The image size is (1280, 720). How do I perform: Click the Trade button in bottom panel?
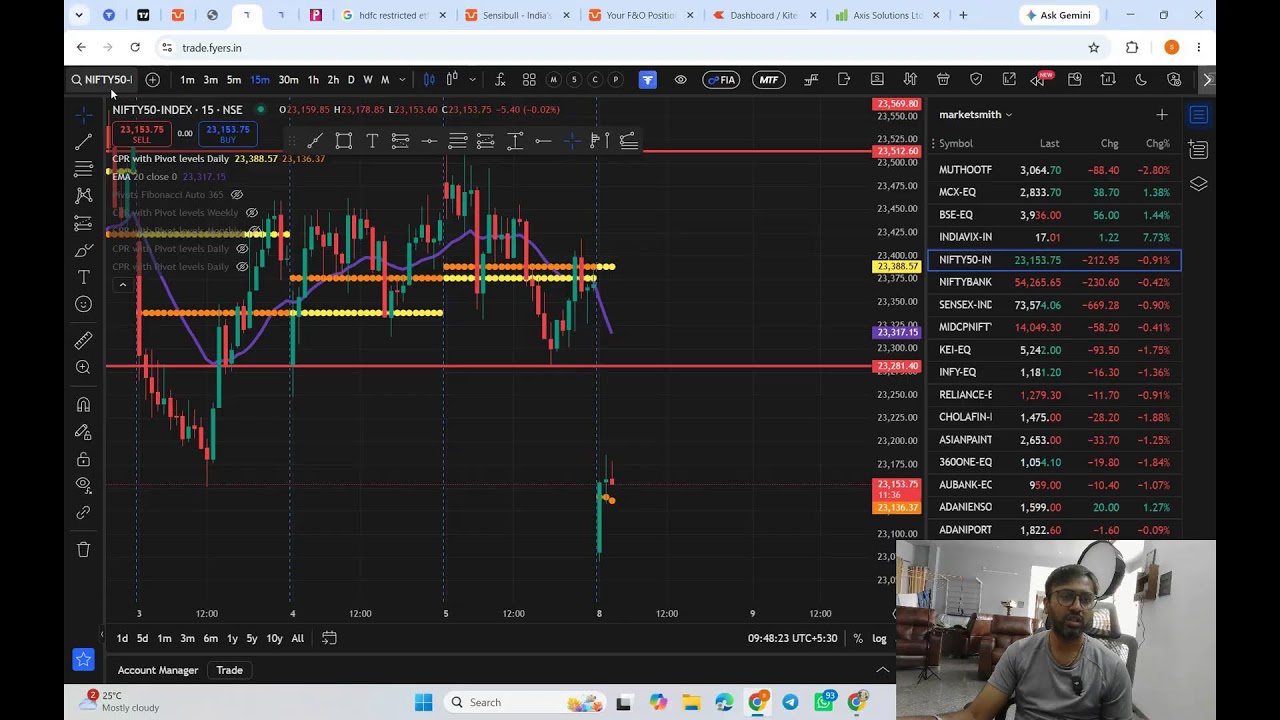(229, 670)
